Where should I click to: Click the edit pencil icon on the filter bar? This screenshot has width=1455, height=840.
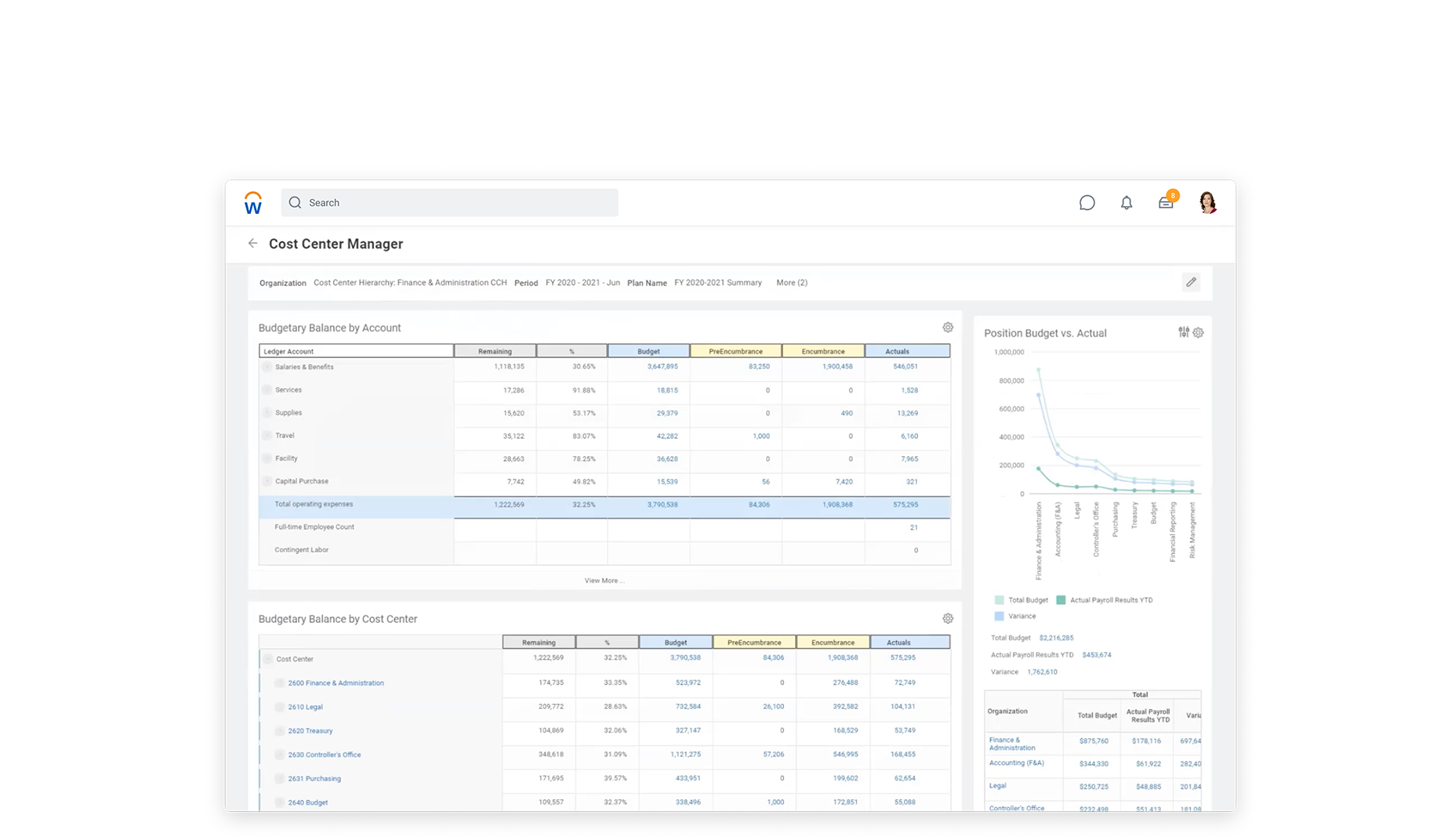(x=1192, y=282)
